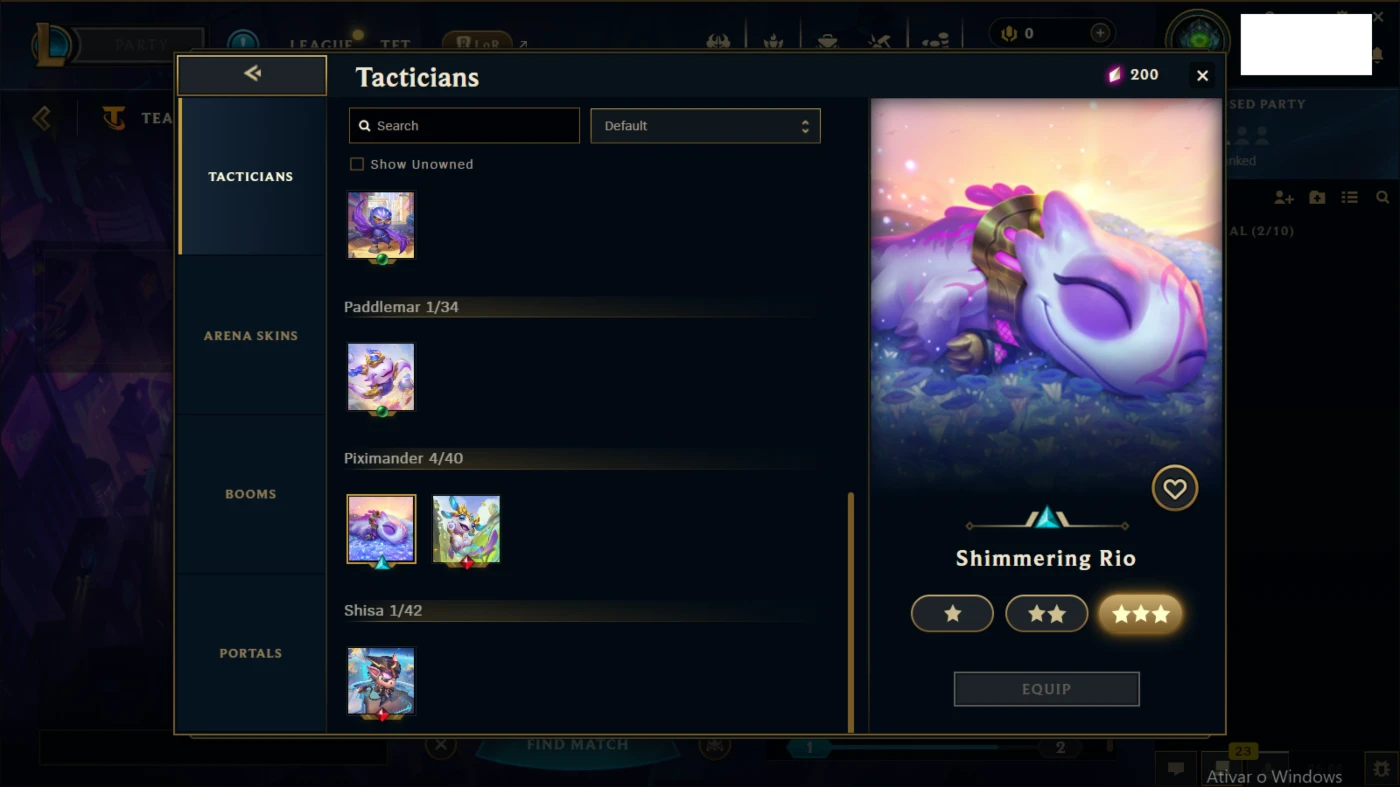Open the Arena Skins tab
The image size is (1400, 787).
click(251, 336)
